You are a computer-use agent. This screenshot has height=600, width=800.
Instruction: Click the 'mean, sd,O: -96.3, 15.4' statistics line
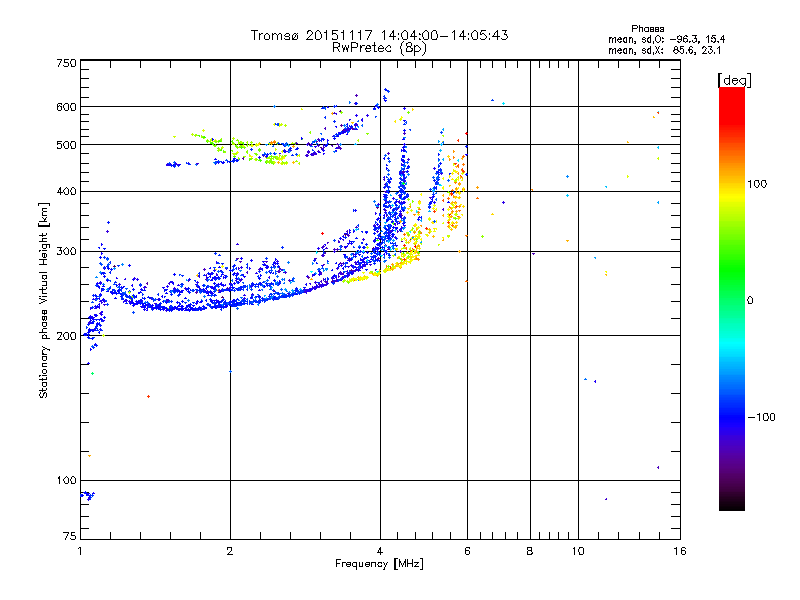click(666, 39)
